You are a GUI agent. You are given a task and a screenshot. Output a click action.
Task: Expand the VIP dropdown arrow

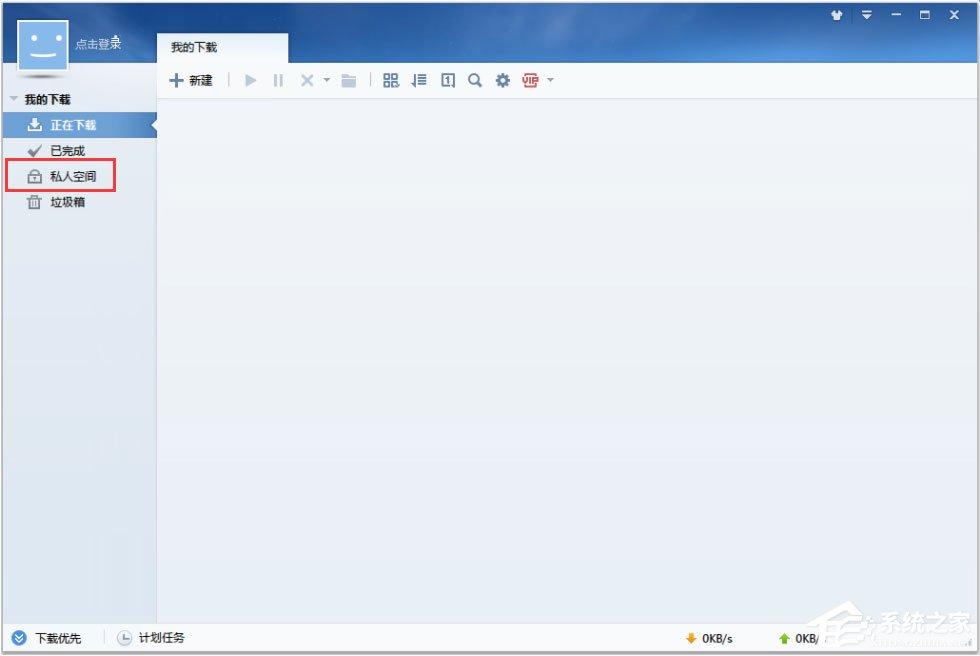tap(550, 80)
